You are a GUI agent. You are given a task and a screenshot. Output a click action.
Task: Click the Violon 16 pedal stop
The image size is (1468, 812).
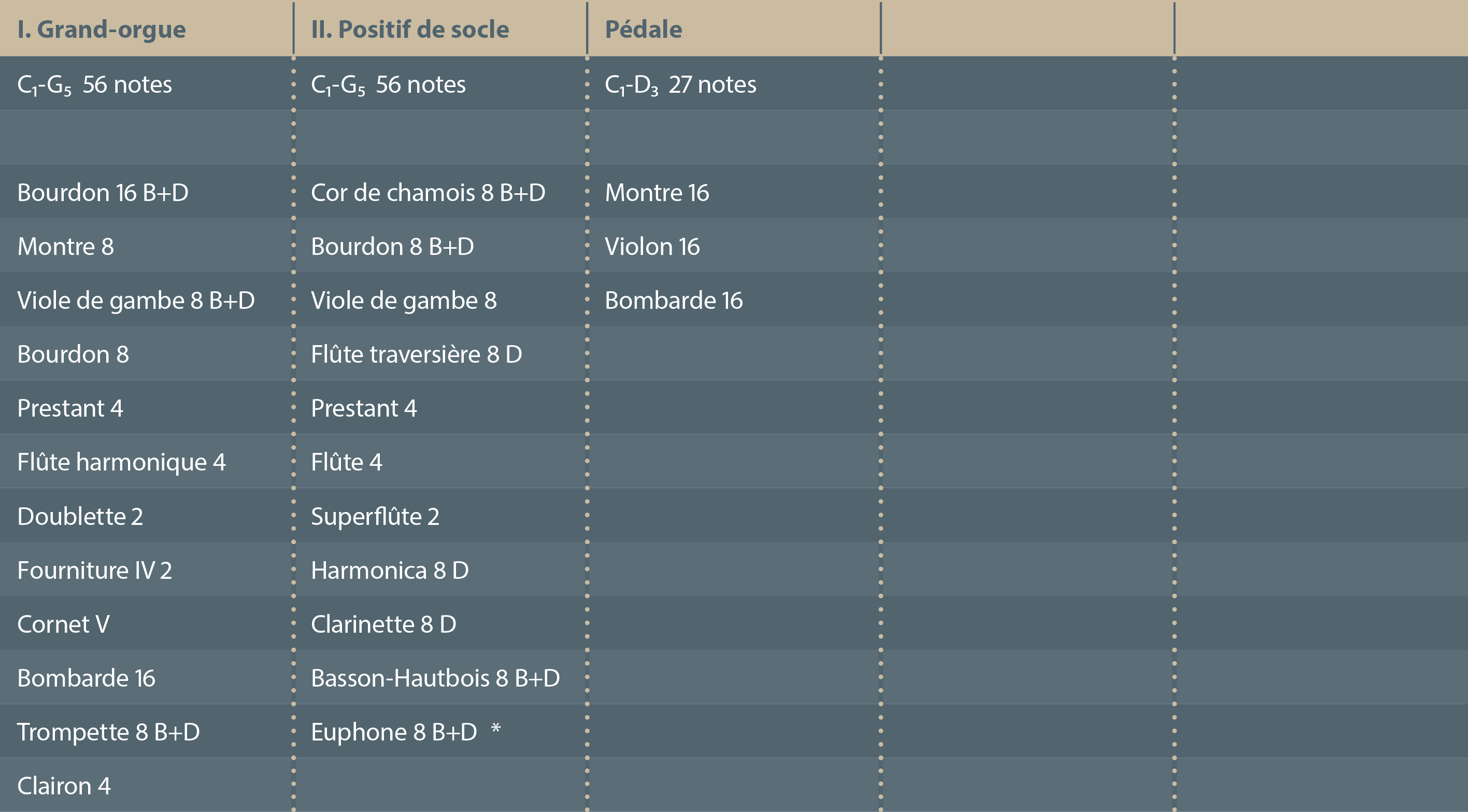(652, 247)
